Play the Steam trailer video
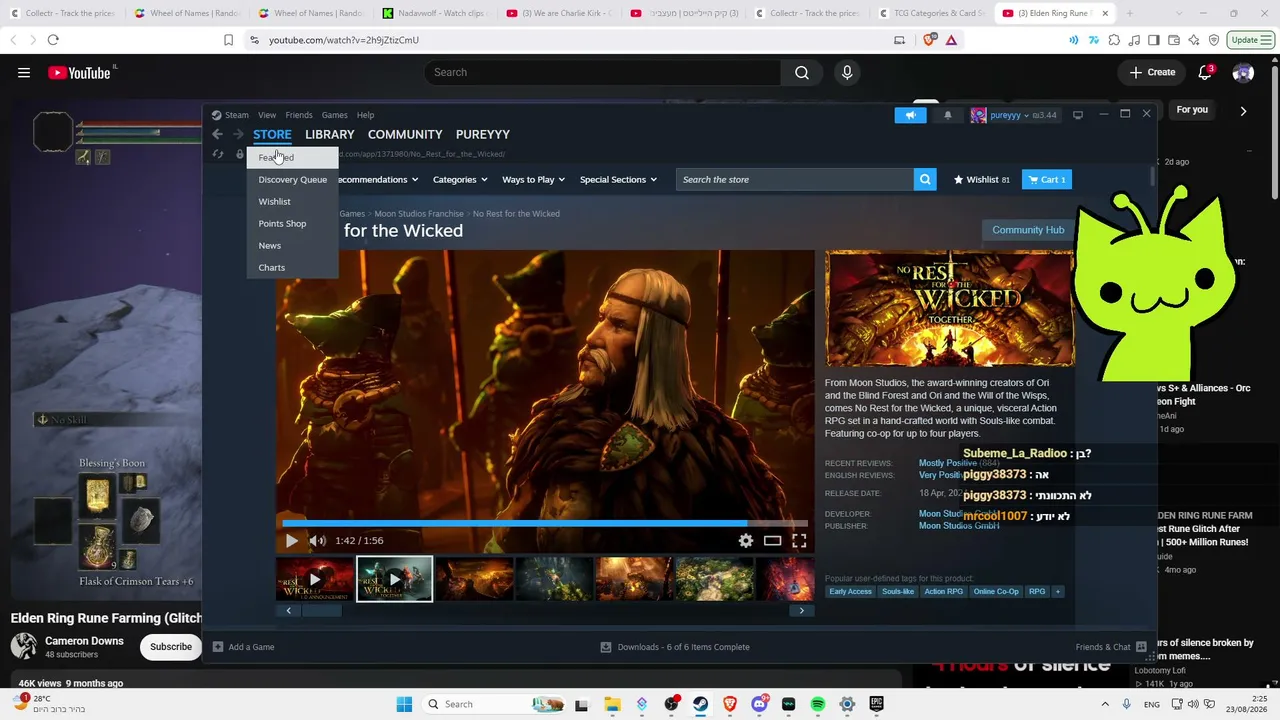Image resolution: width=1280 pixels, height=720 pixels. pos(292,540)
